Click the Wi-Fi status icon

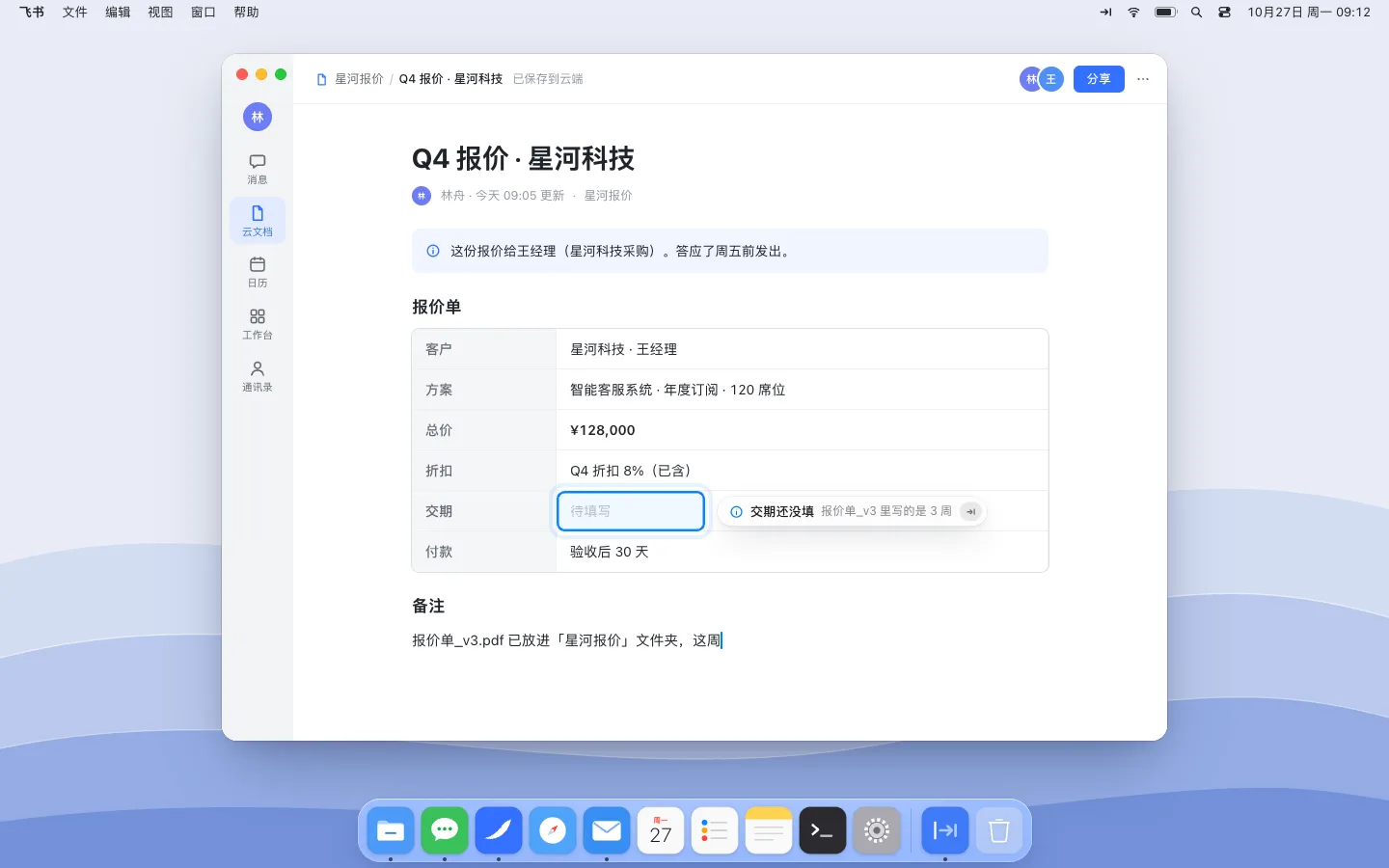(1133, 13)
